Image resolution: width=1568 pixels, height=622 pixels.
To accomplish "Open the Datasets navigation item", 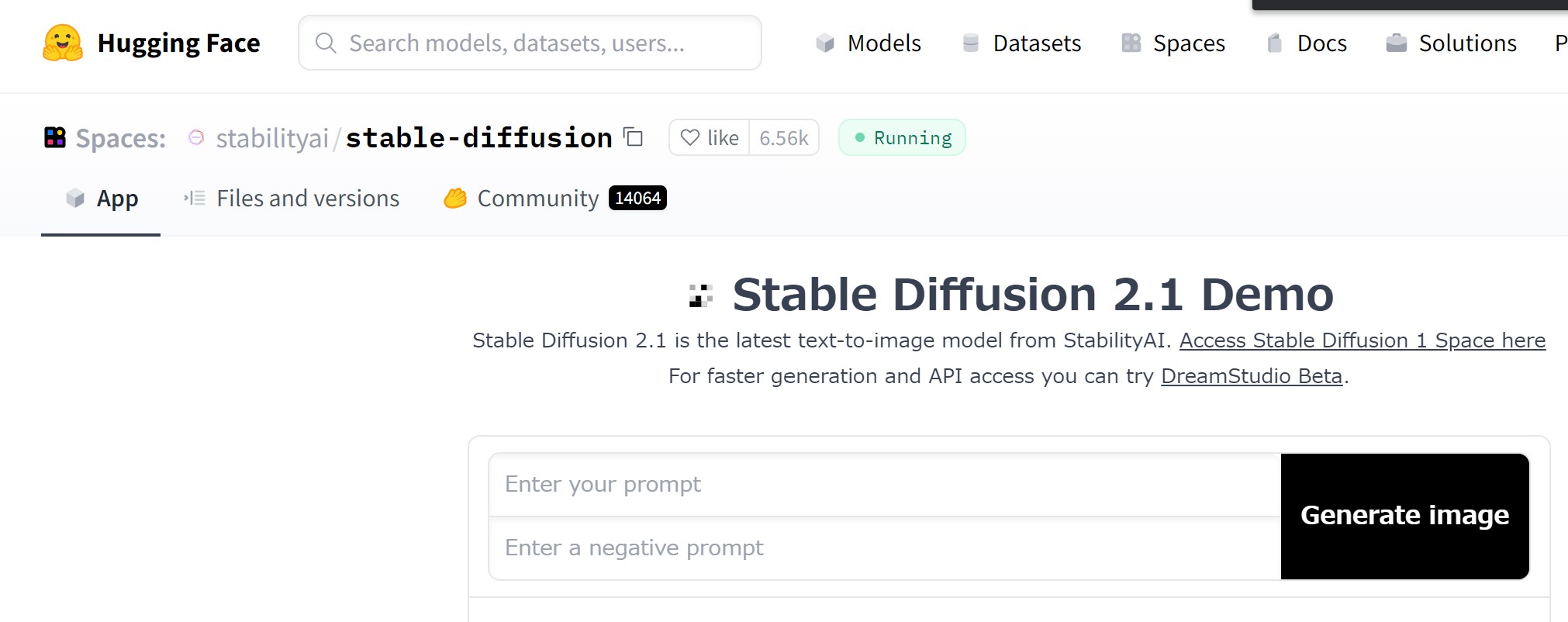I will 1021,43.
